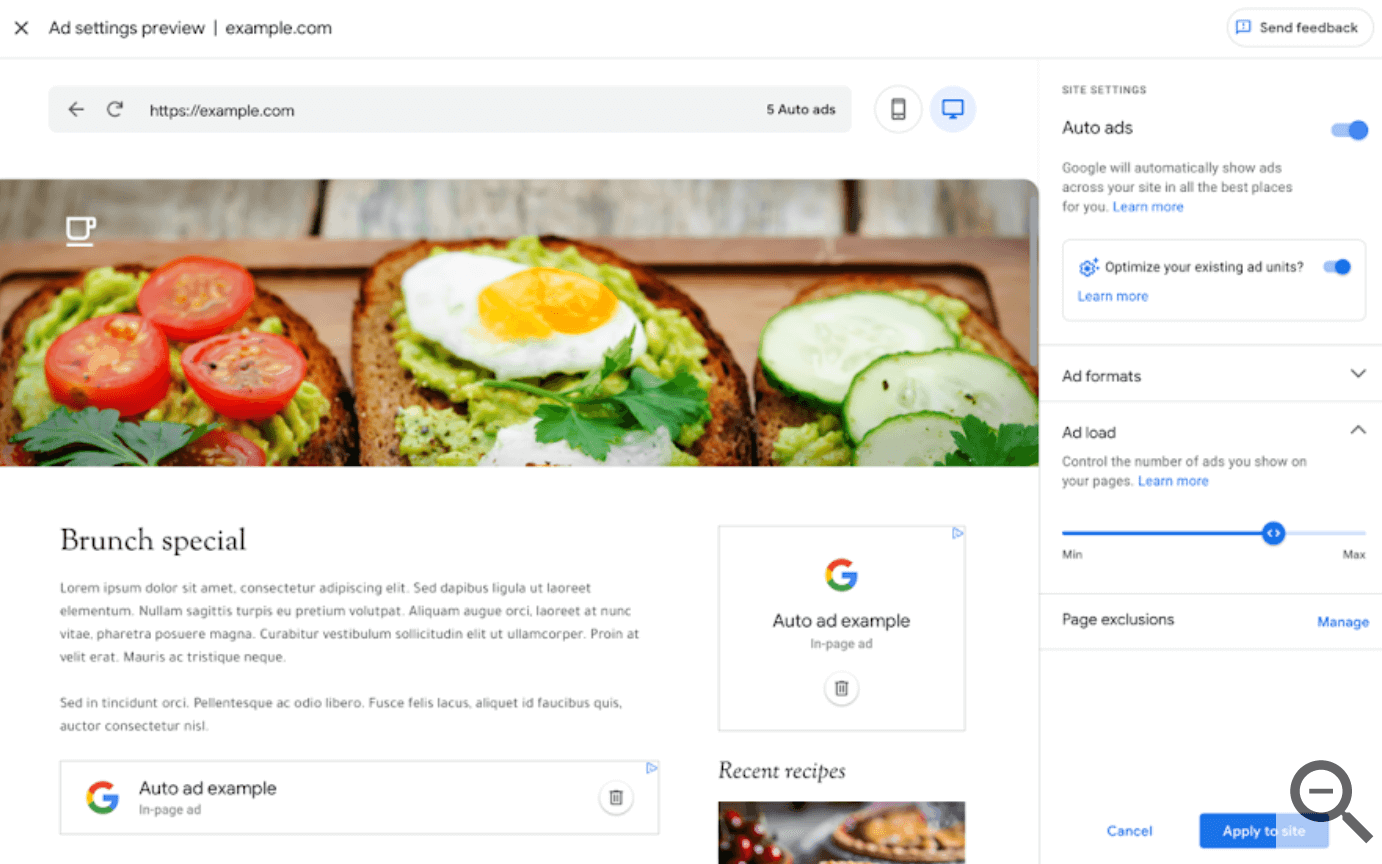The image size is (1382, 864).
Task: Turn off Auto ads
Action: pos(1349,130)
